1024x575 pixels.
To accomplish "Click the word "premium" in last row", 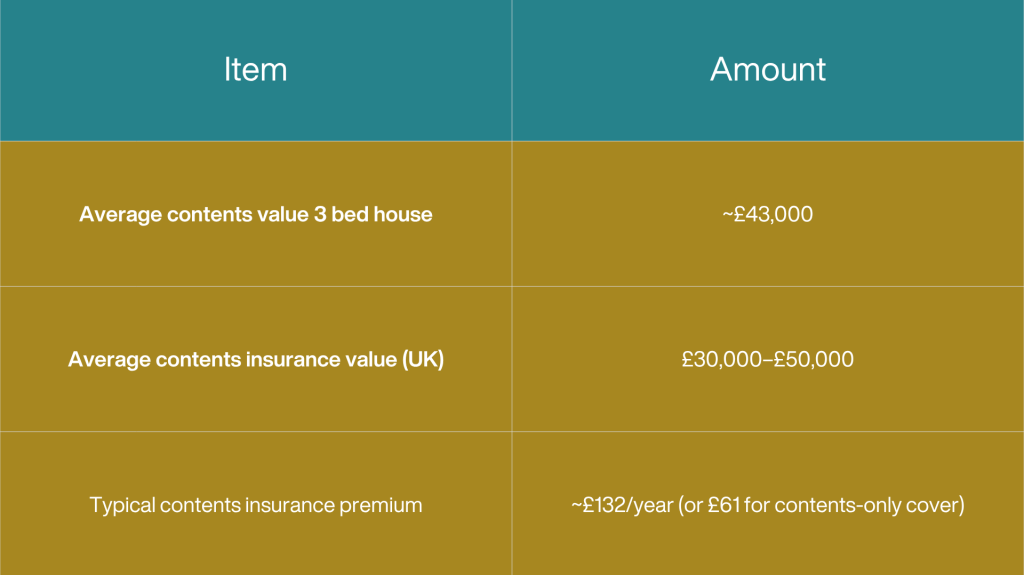I will pyautogui.click(x=384, y=505).
